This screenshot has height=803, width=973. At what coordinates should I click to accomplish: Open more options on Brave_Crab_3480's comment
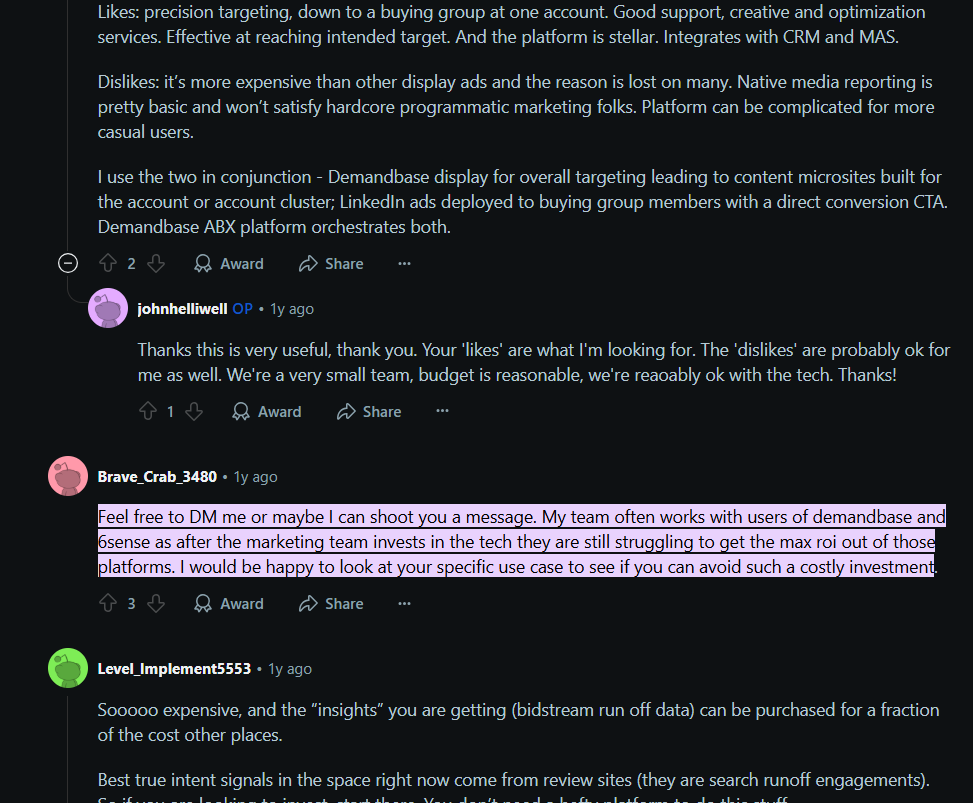404,604
